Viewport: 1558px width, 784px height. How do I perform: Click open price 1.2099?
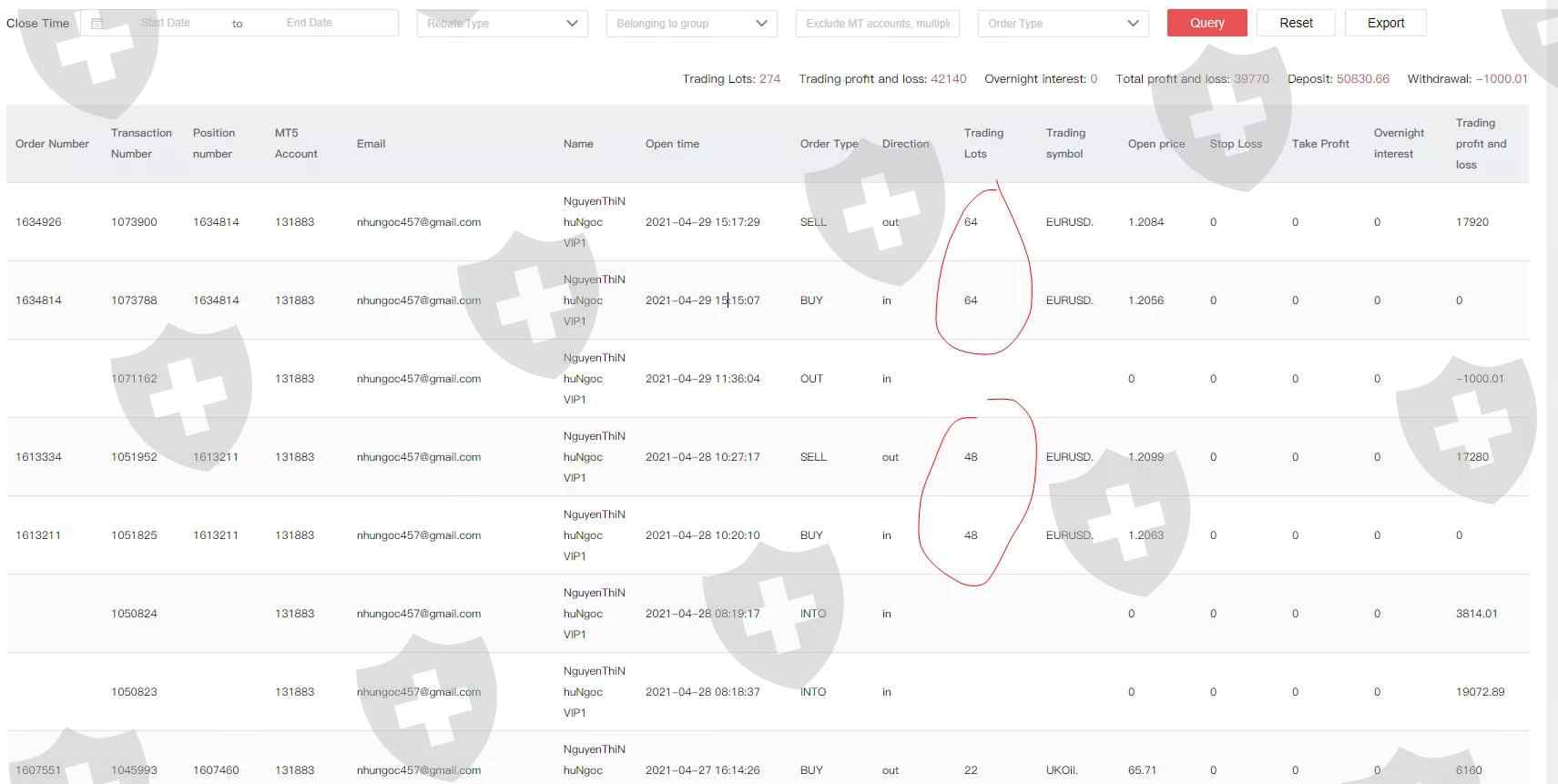(x=1146, y=457)
